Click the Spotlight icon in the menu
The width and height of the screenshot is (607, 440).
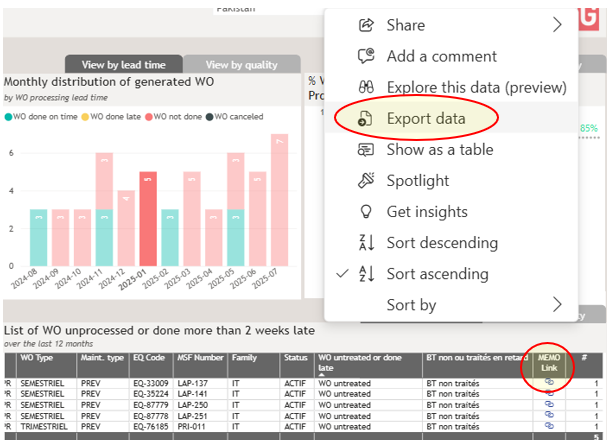[x=366, y=180]
